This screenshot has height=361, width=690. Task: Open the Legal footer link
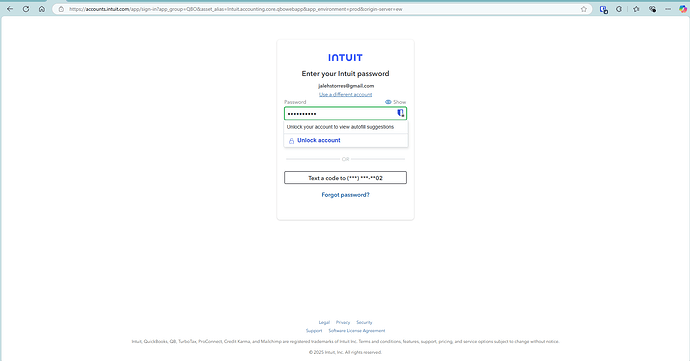[324, 322]
